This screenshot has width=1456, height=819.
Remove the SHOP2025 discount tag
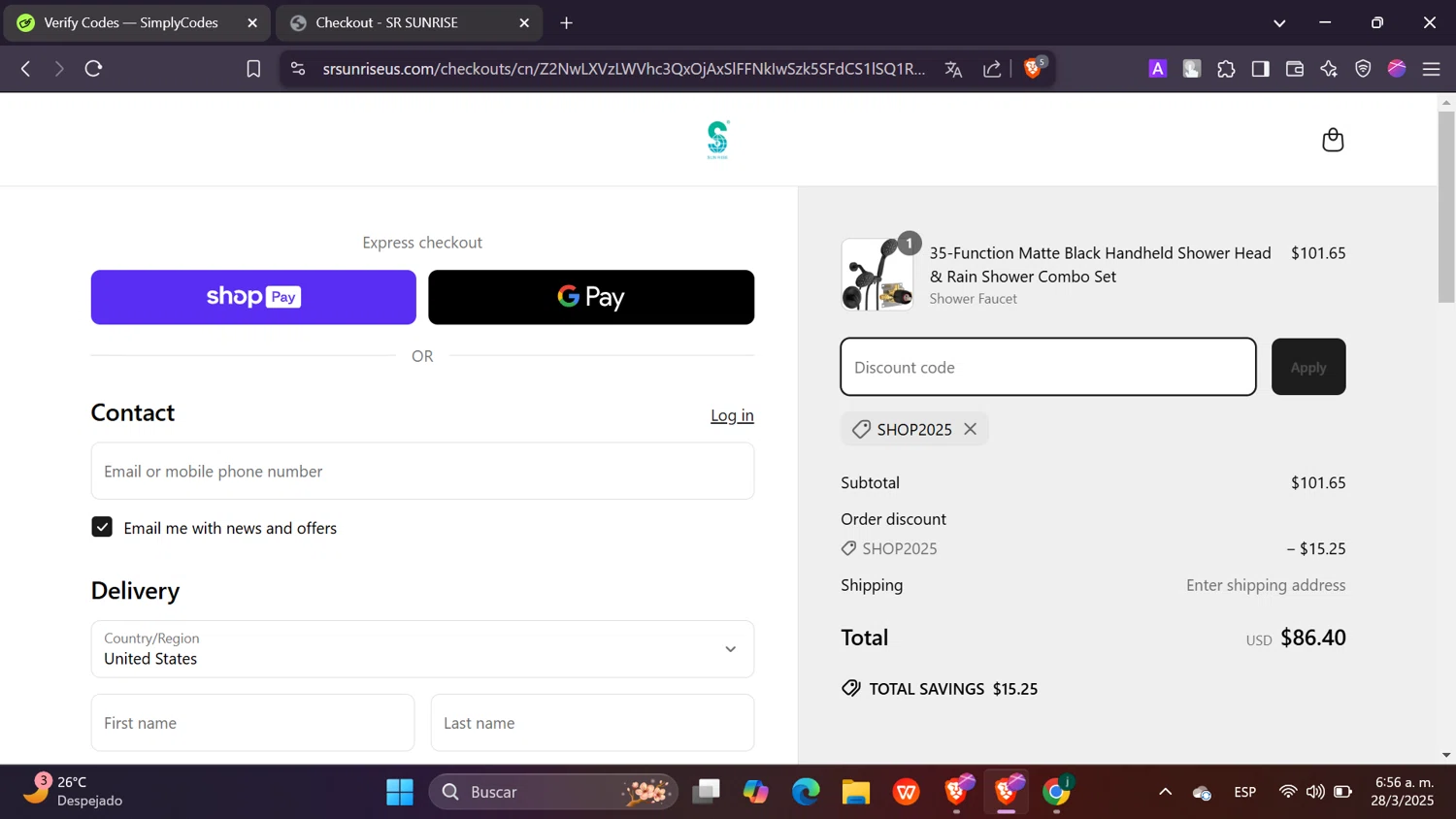point(970,429)
